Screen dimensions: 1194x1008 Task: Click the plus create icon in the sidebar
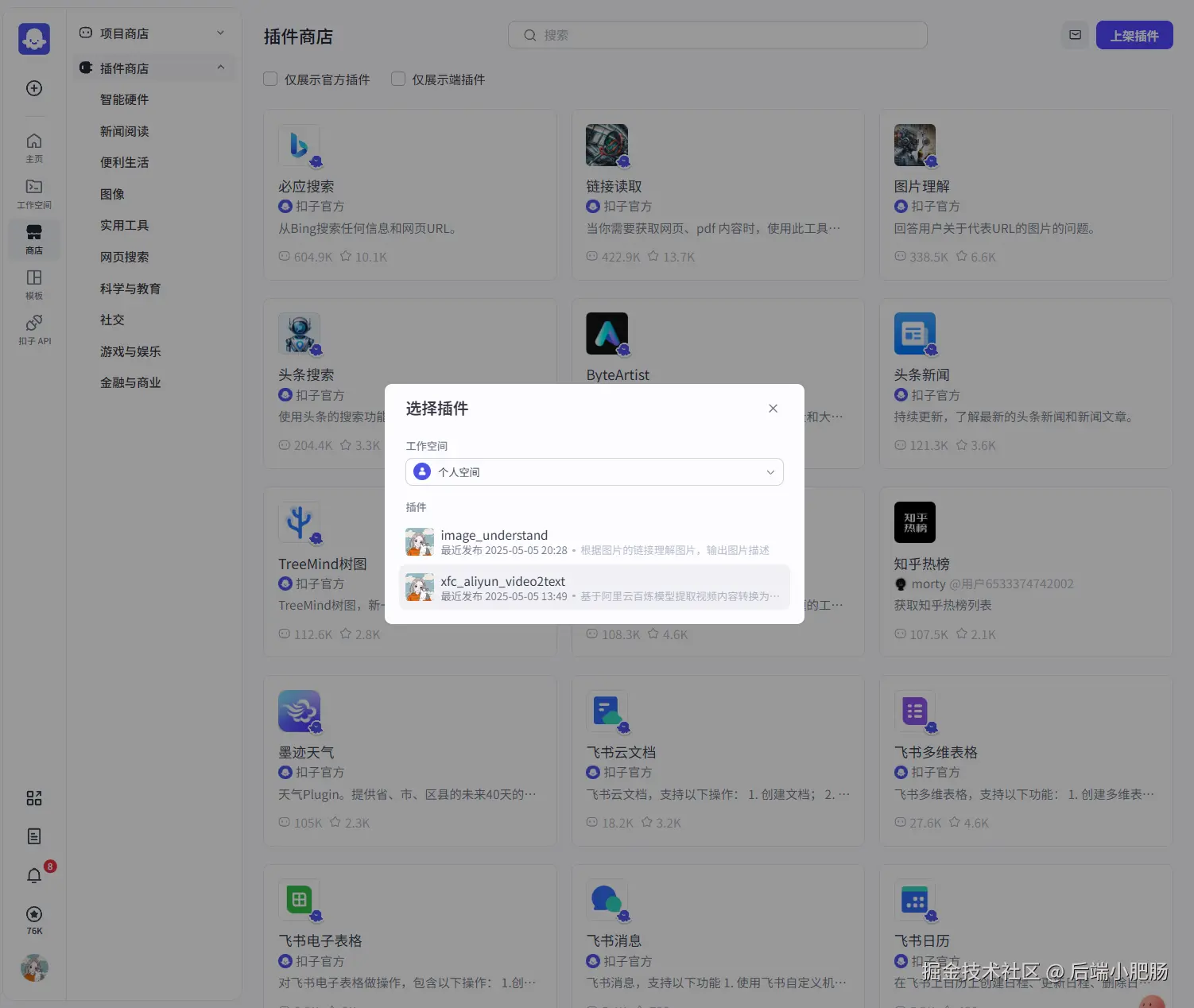tap(34, 88)
